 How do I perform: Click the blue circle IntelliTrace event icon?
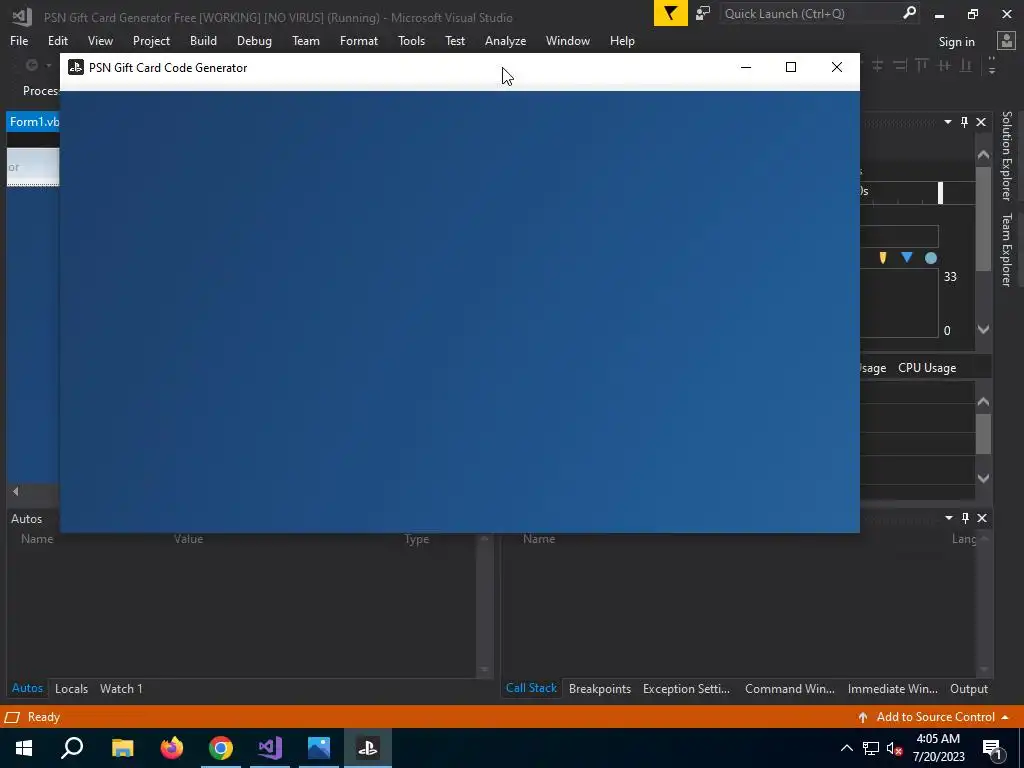(x=931, y=259)
